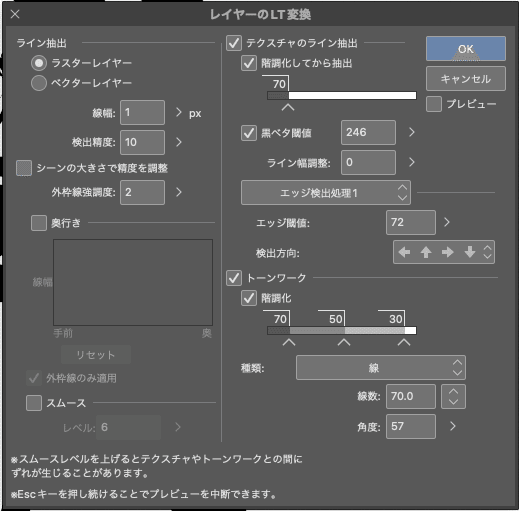519x511 pixels.
Task: Click the 70 handle under texture gradient bar
Action: click(x=288, y=107)
